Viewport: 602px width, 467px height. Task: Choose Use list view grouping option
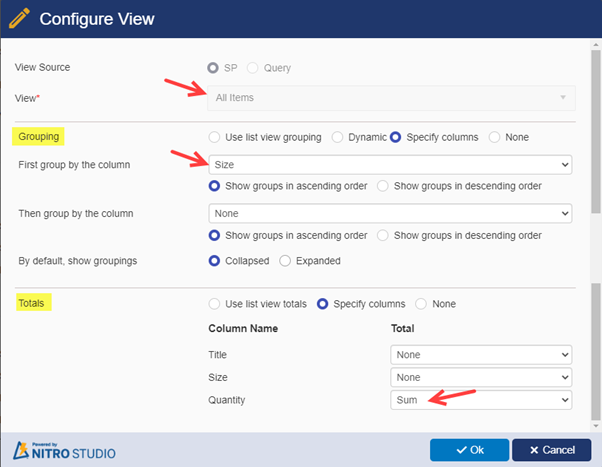tap(214, 137)
